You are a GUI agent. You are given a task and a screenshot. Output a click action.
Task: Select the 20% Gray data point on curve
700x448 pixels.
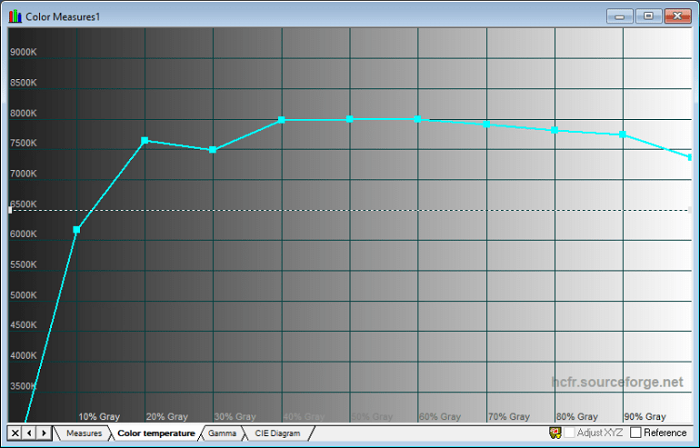[145, 141]
